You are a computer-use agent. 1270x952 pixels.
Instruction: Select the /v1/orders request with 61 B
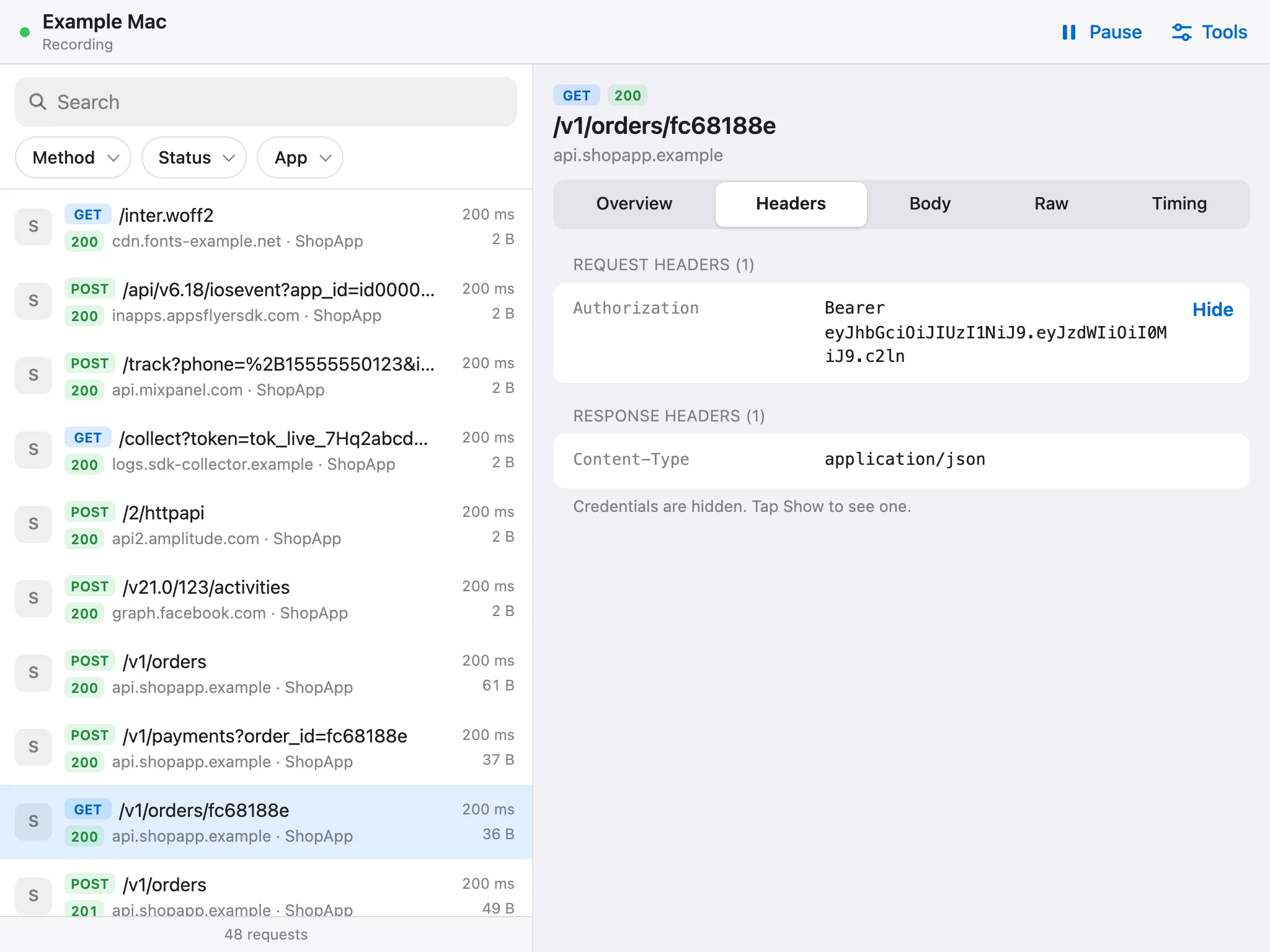point(266,673)
